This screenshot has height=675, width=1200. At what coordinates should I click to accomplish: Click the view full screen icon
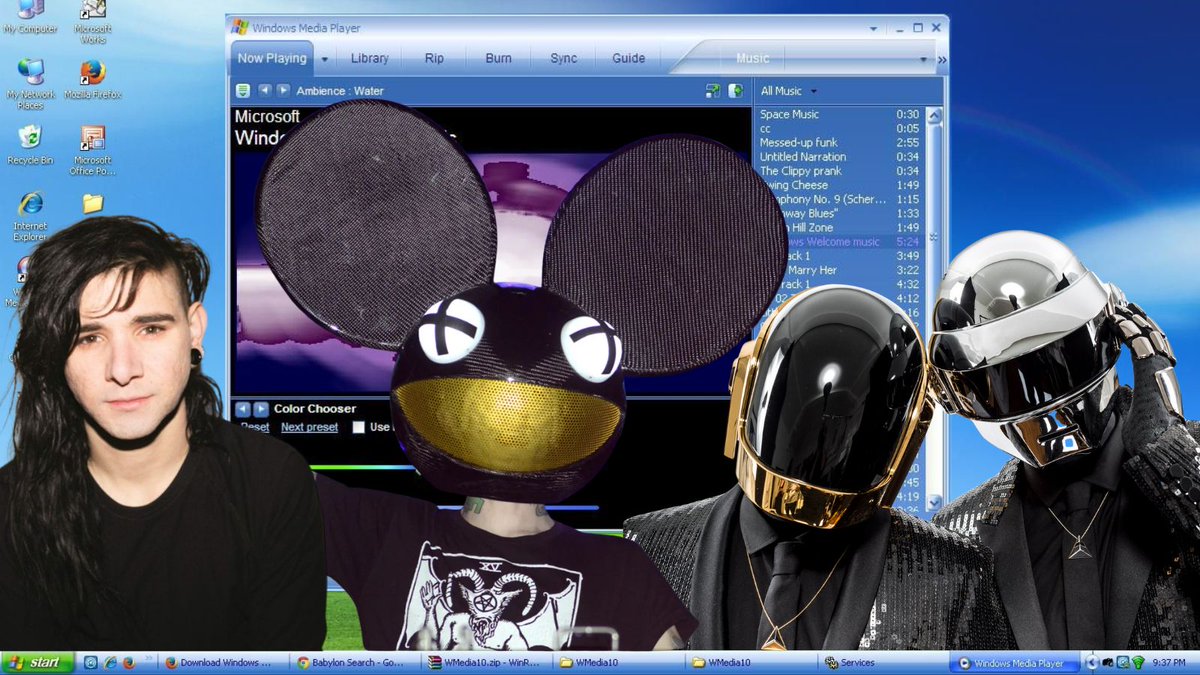(712, 90)
